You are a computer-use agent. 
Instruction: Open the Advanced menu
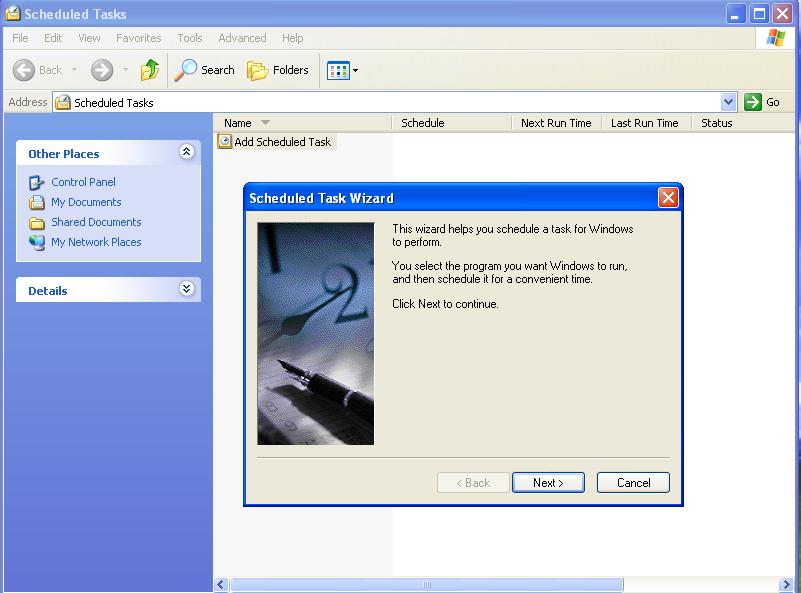click(x=241, y=38)
